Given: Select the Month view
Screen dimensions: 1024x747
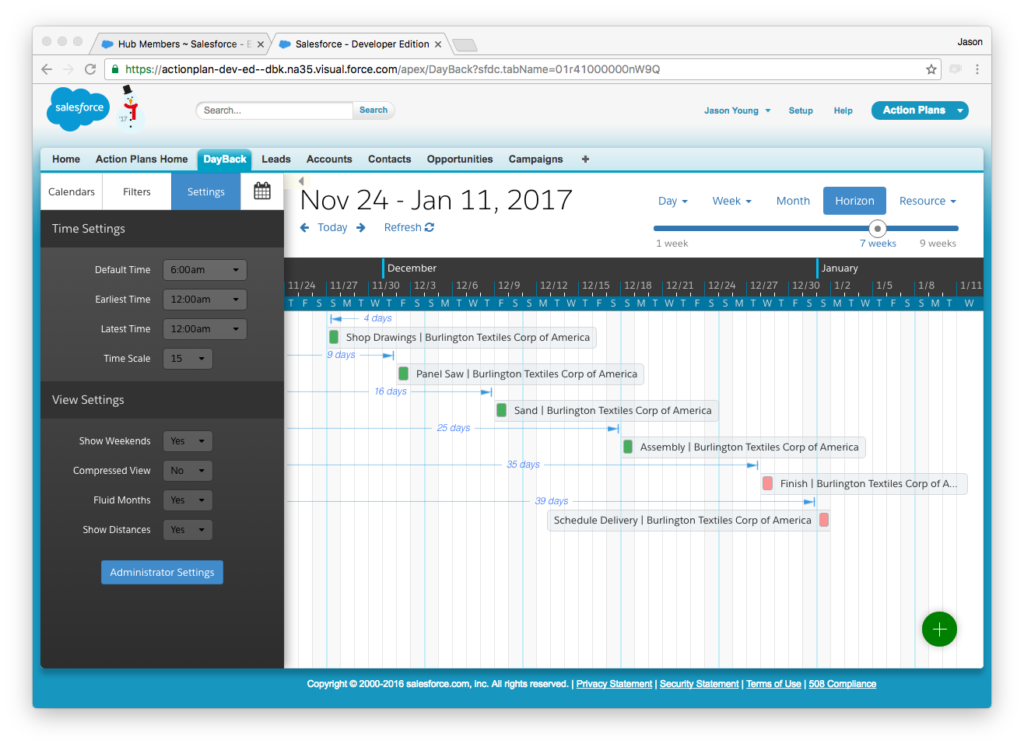Looking at the screenshot, I should pos(793,200).
